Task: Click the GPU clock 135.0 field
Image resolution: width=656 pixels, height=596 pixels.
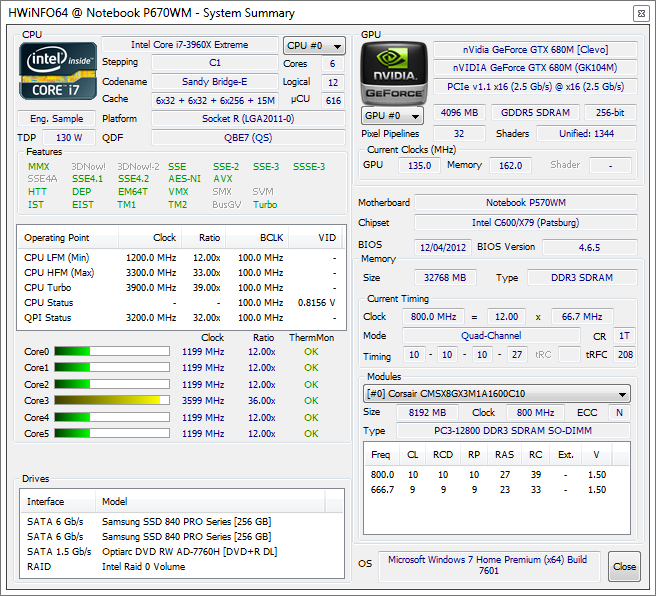Action: click(x=419, y=166)
